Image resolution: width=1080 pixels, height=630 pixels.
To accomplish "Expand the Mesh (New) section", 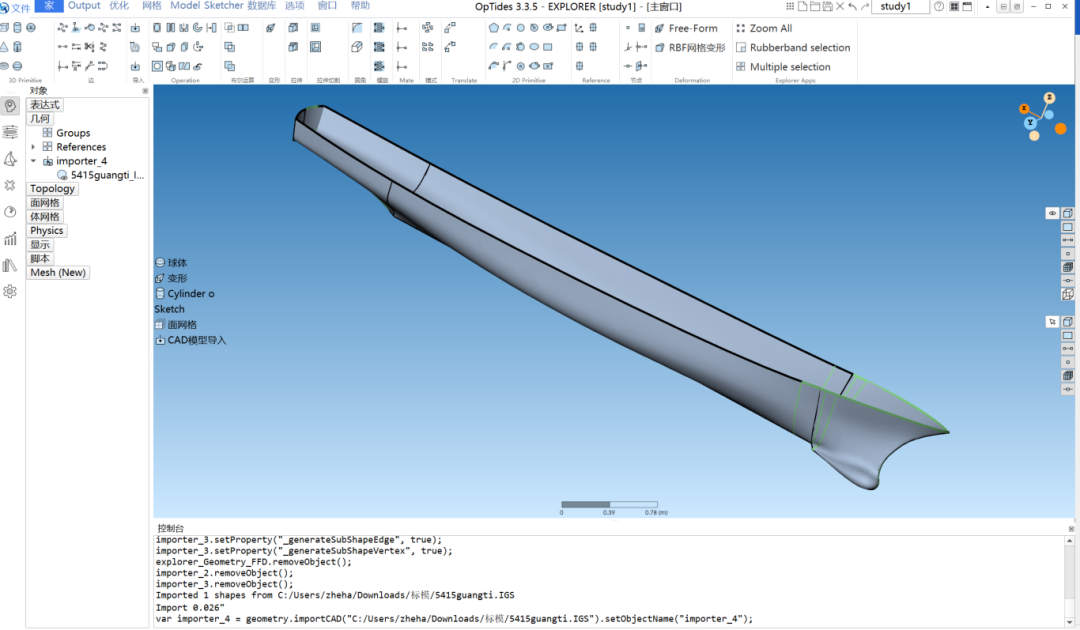I will pos(58,273).
